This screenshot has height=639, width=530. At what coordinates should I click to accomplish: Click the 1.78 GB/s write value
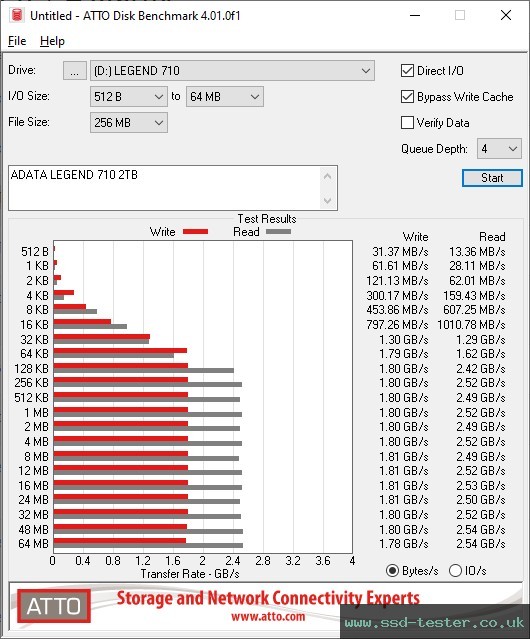404,544
